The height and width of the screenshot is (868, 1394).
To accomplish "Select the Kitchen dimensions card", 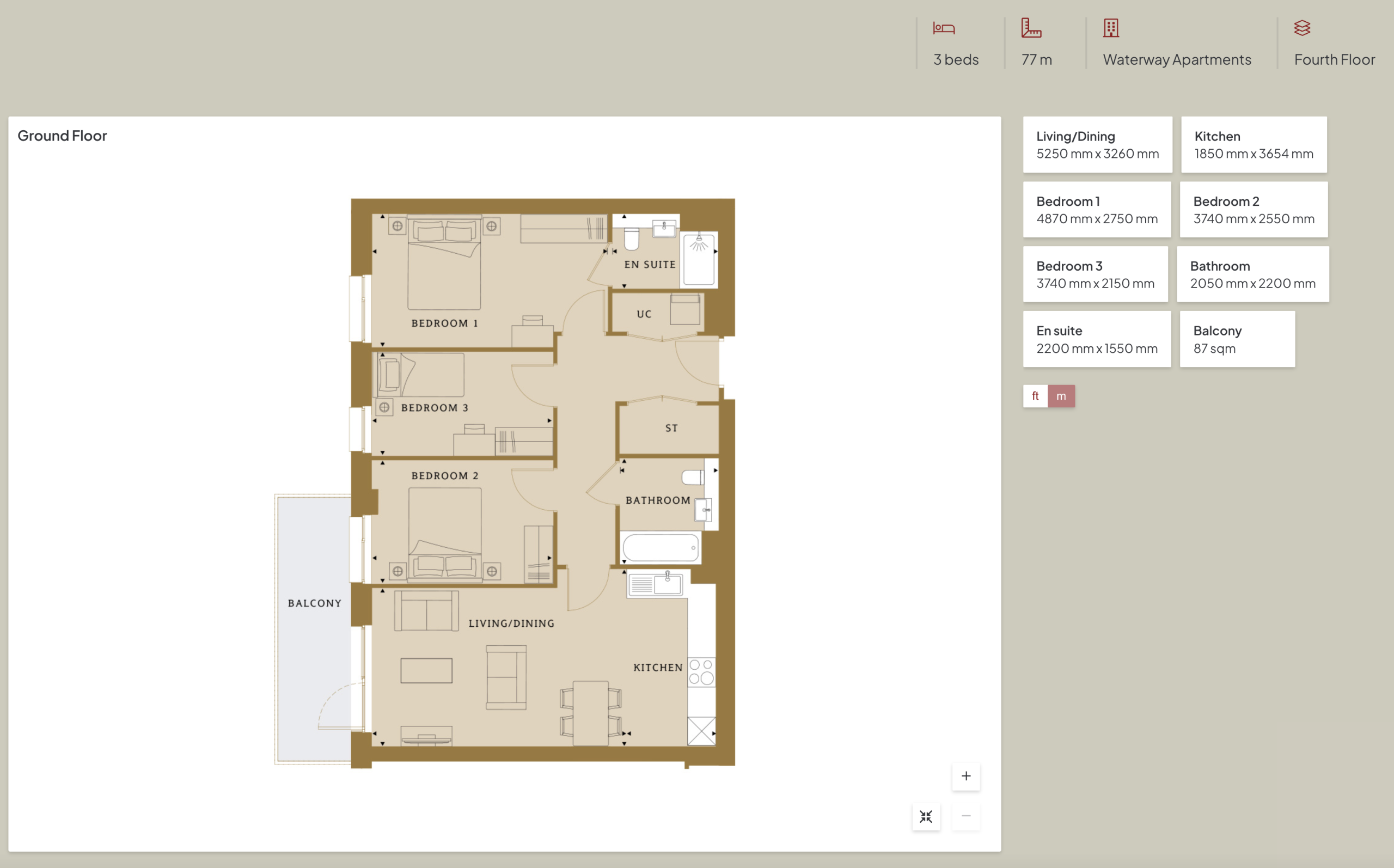I will [x=1254, y=145].
